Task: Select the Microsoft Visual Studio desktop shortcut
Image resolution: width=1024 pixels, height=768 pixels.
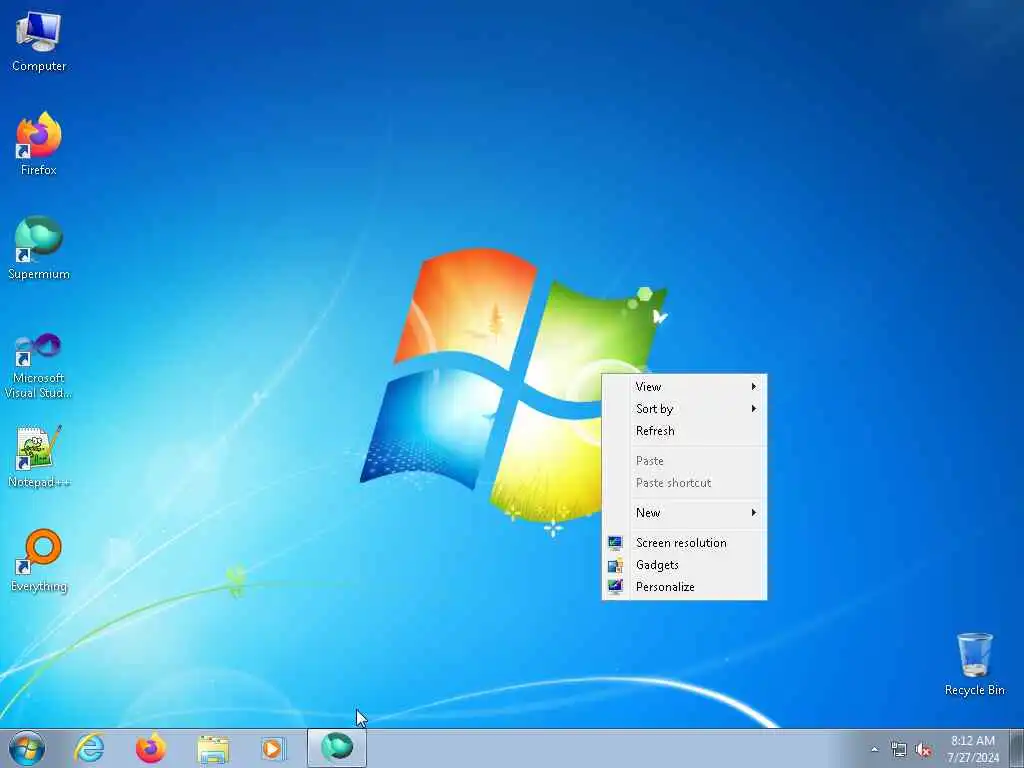Action: click(x=39, y=366)
